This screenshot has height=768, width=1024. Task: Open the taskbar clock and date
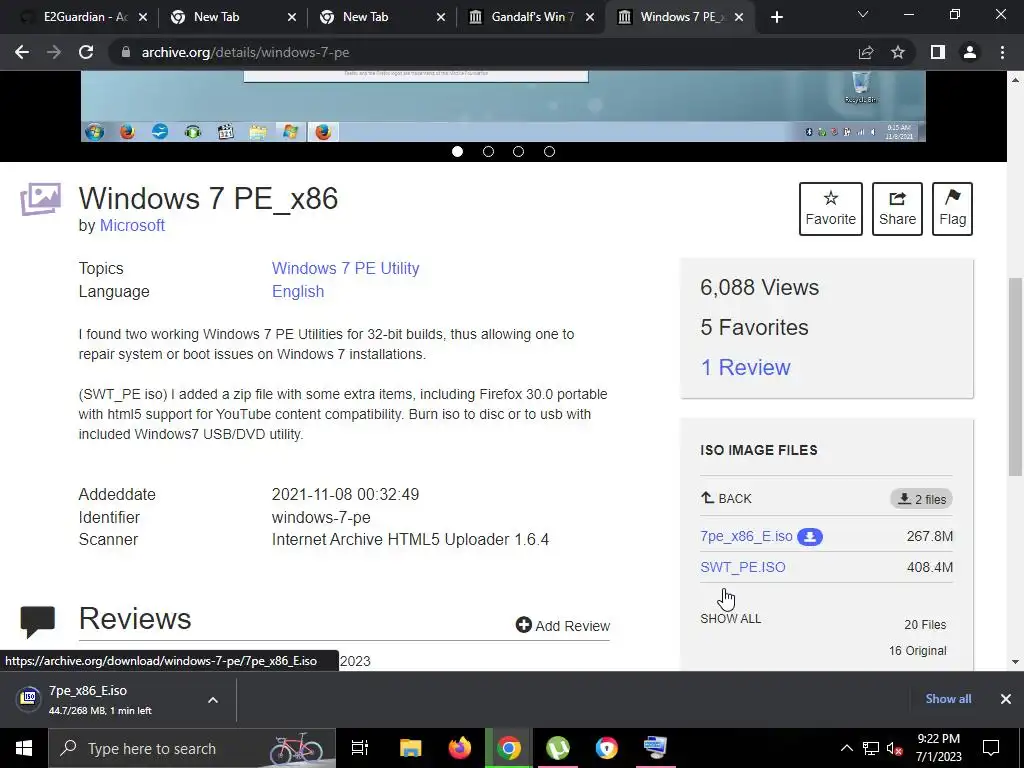click(938, 748)
